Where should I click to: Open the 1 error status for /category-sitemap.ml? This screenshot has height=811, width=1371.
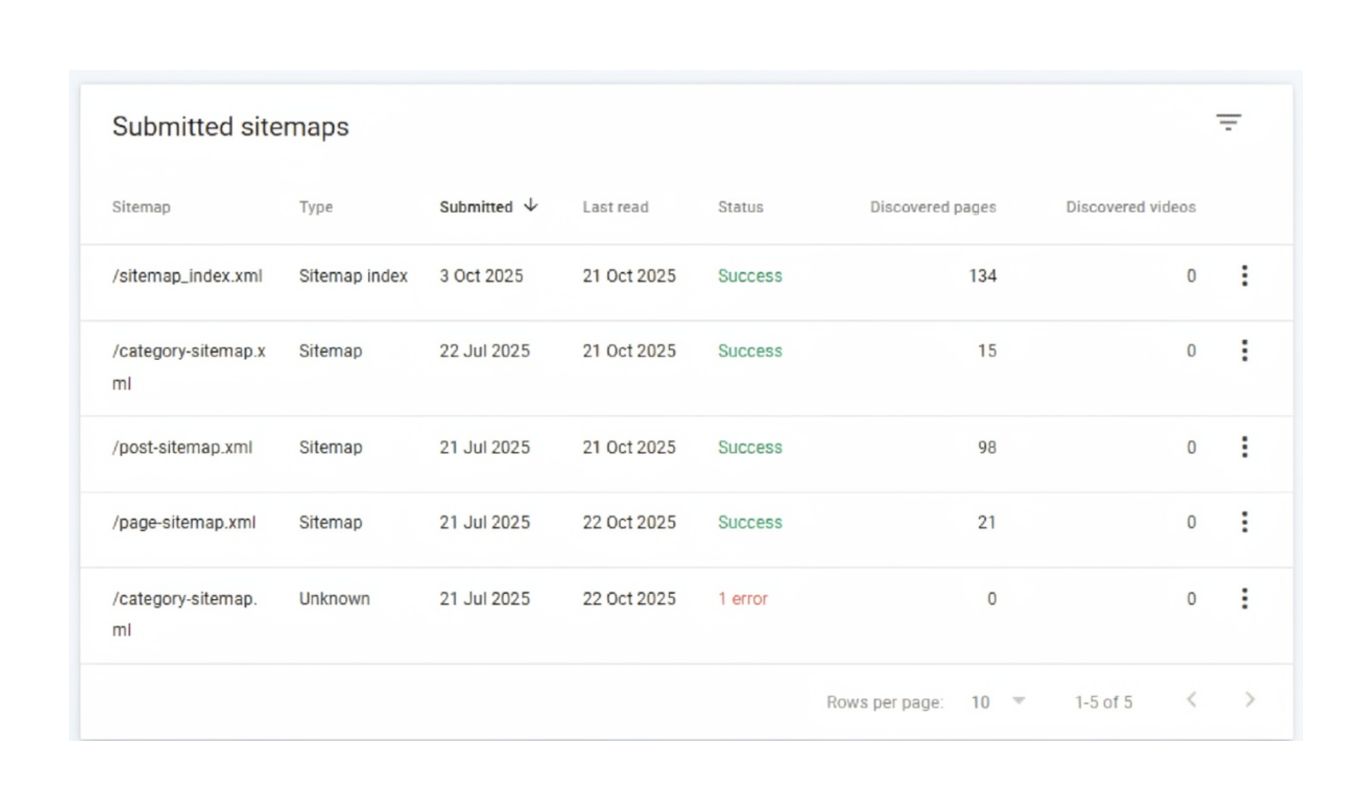(x=742, y=598)
